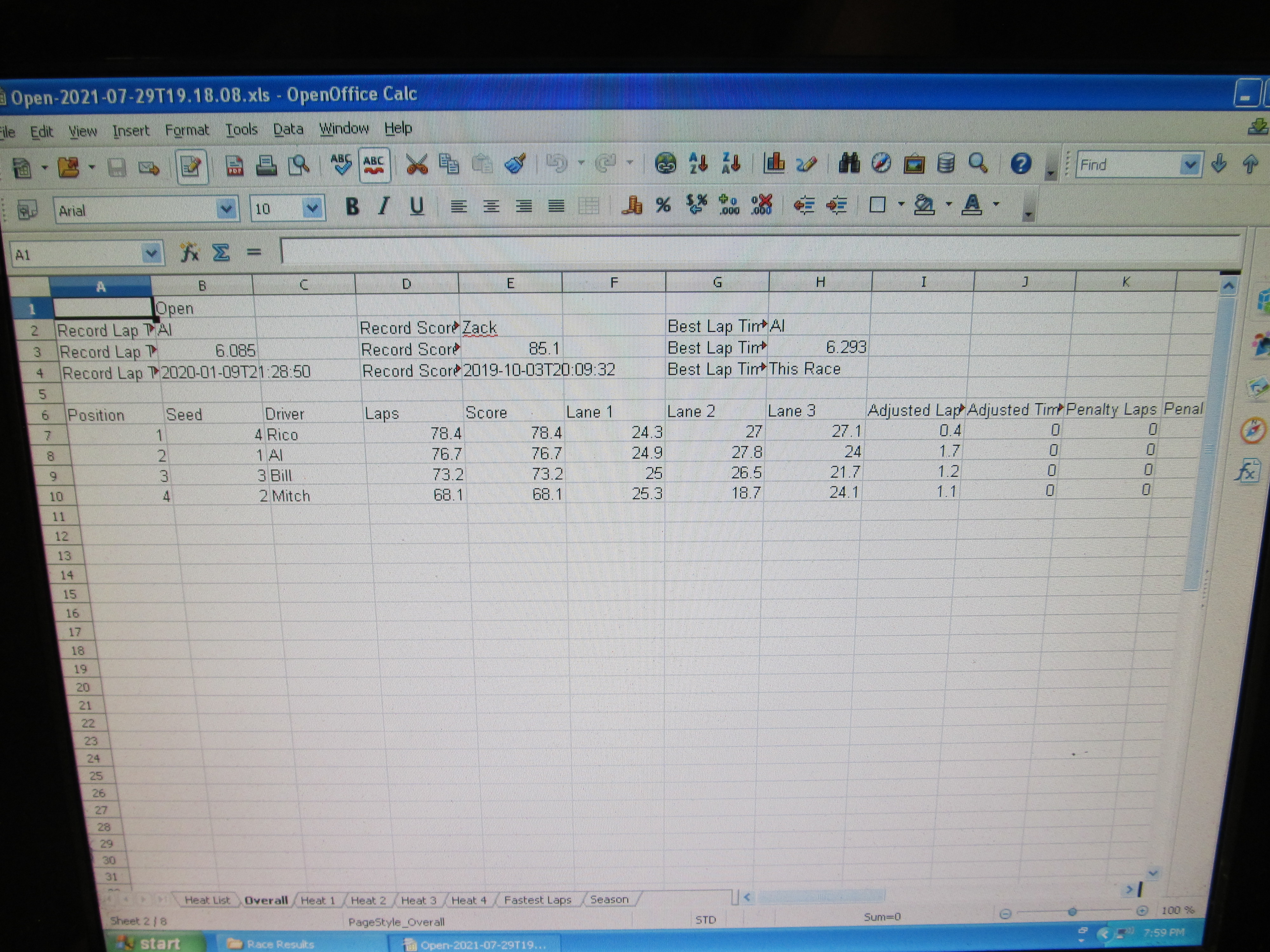Switch to Heat 1 sheet tab
This screenshot has height=952, width=1270.
(x=317, y=900)
